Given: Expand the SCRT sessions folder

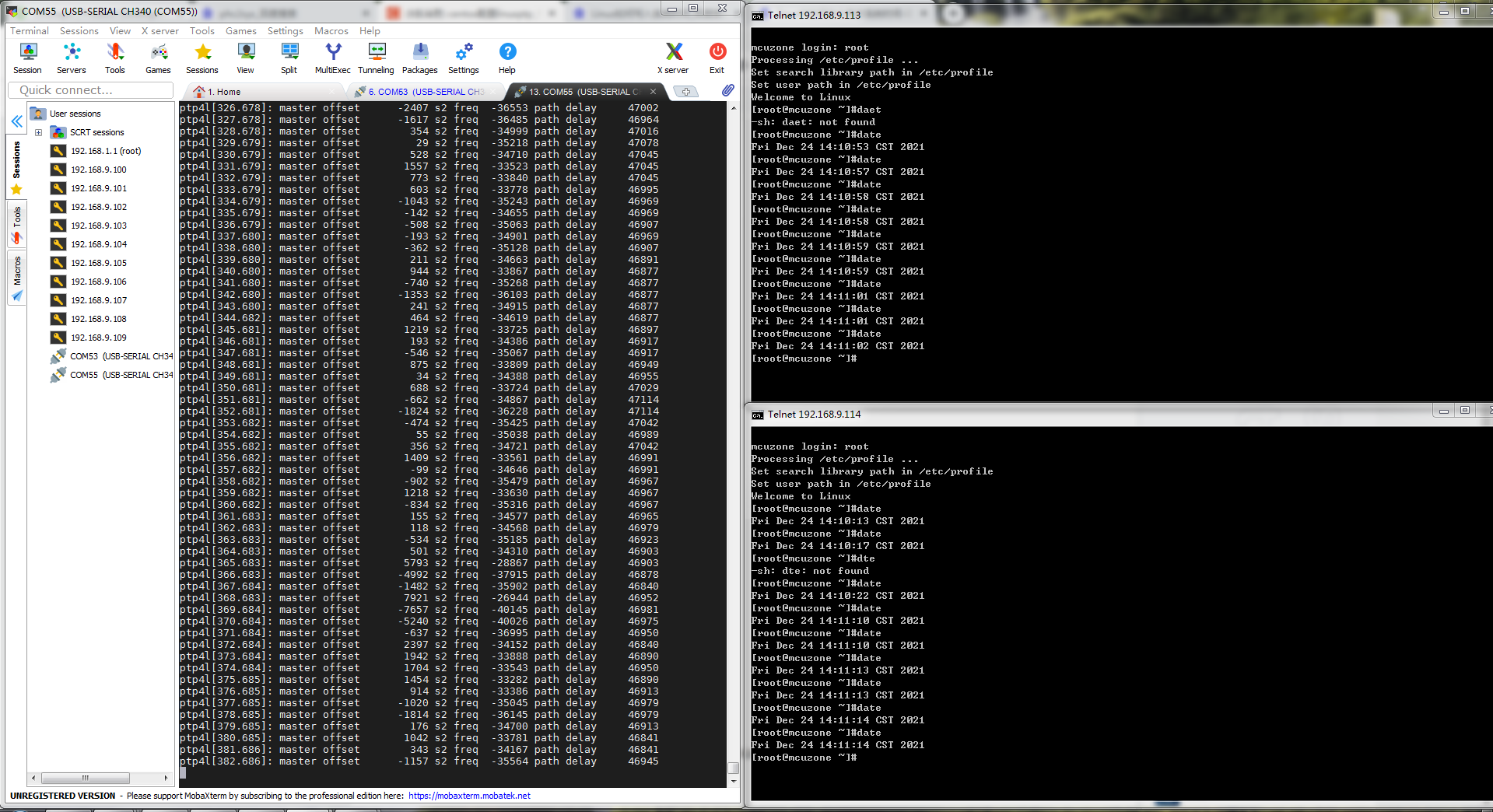Looking at the screenshot, I should (x=38, y=132).
